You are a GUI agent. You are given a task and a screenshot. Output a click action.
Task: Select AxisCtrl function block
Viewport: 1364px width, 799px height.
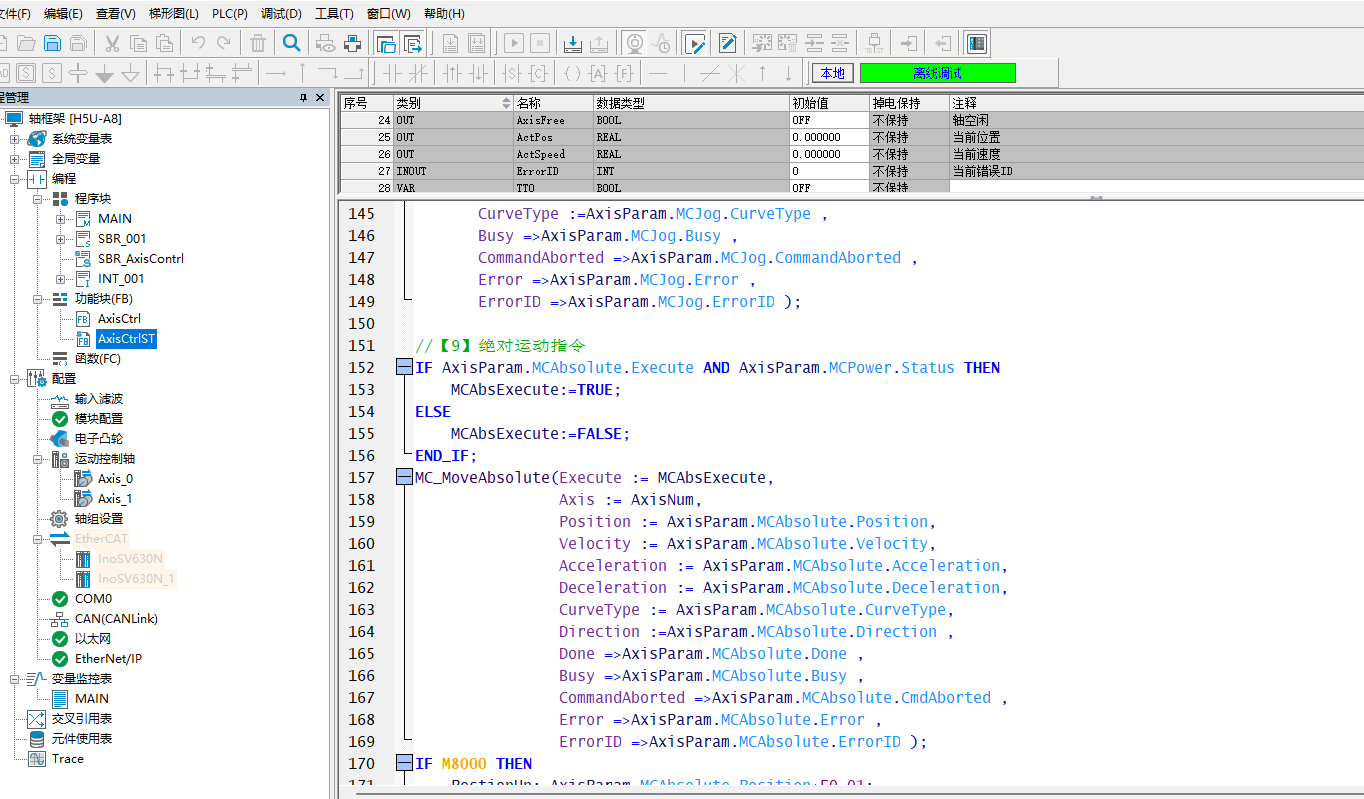pos(119,319)
